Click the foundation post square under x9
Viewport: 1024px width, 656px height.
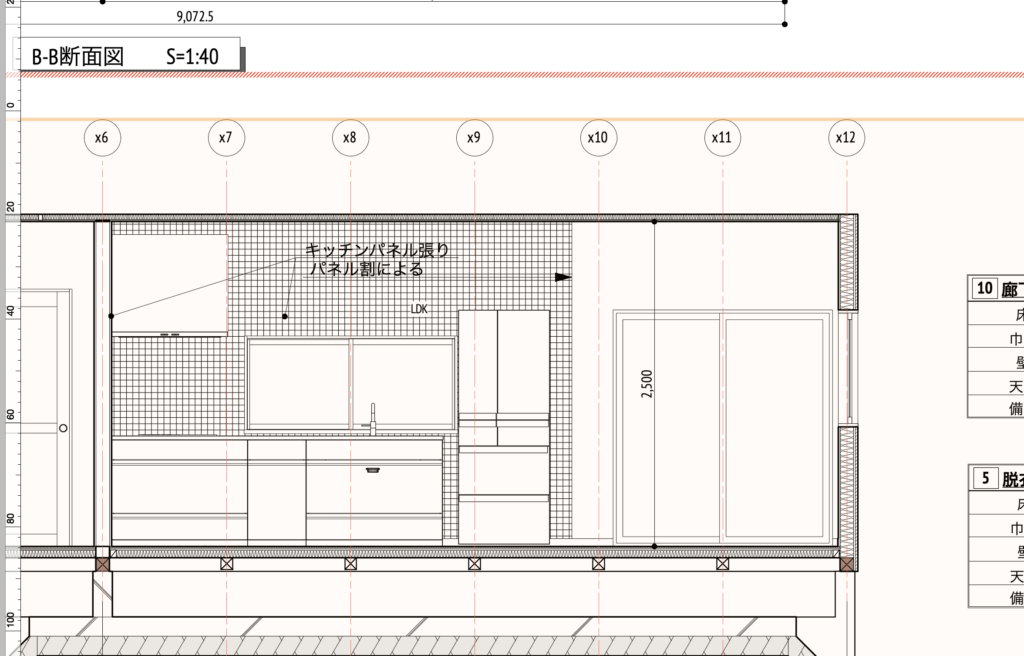click(474, 564)
